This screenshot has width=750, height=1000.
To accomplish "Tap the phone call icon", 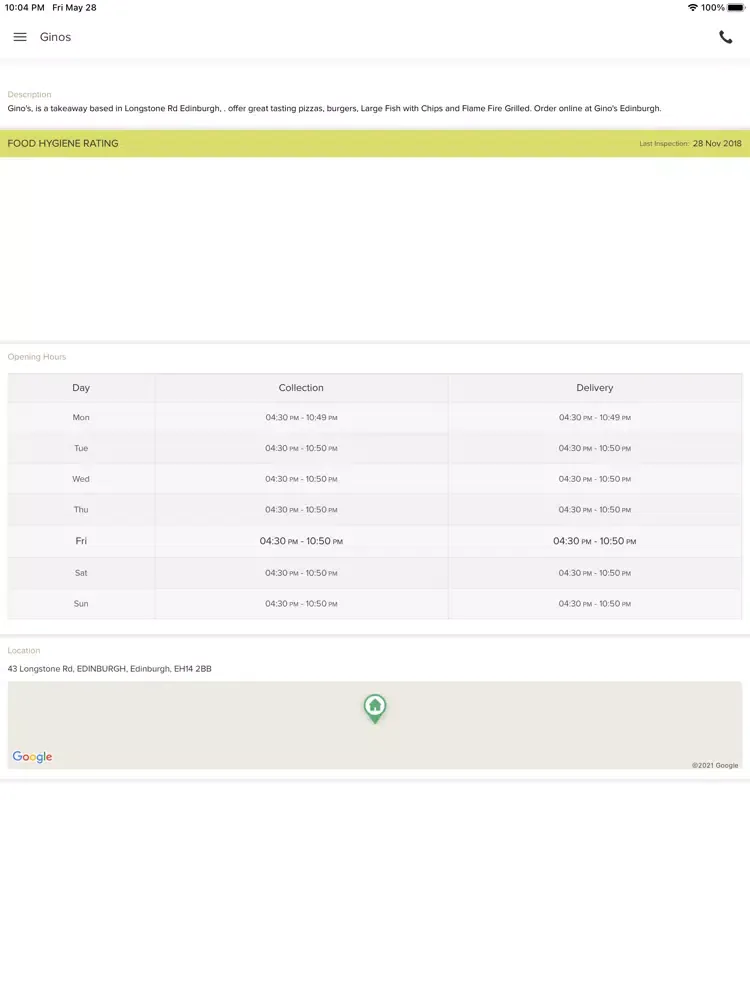I will click(x=726, y=37).
